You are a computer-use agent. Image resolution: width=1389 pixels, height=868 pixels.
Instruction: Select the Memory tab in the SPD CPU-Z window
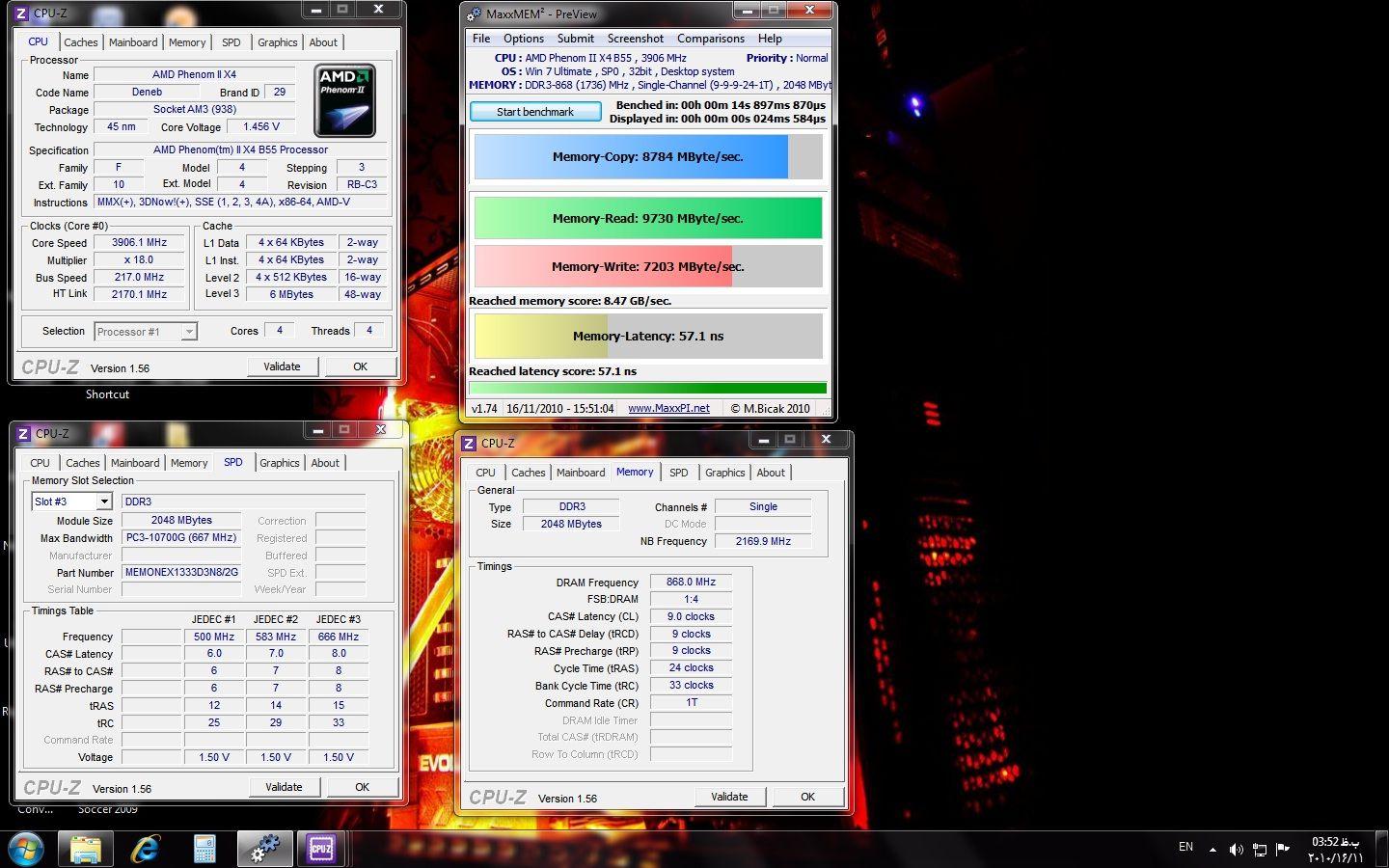coord(189,463)
